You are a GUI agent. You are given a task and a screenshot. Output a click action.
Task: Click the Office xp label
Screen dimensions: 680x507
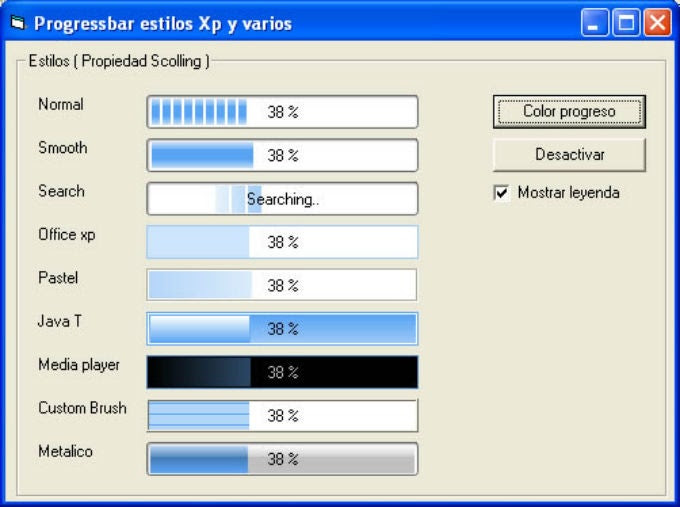(x=67, y=235)
